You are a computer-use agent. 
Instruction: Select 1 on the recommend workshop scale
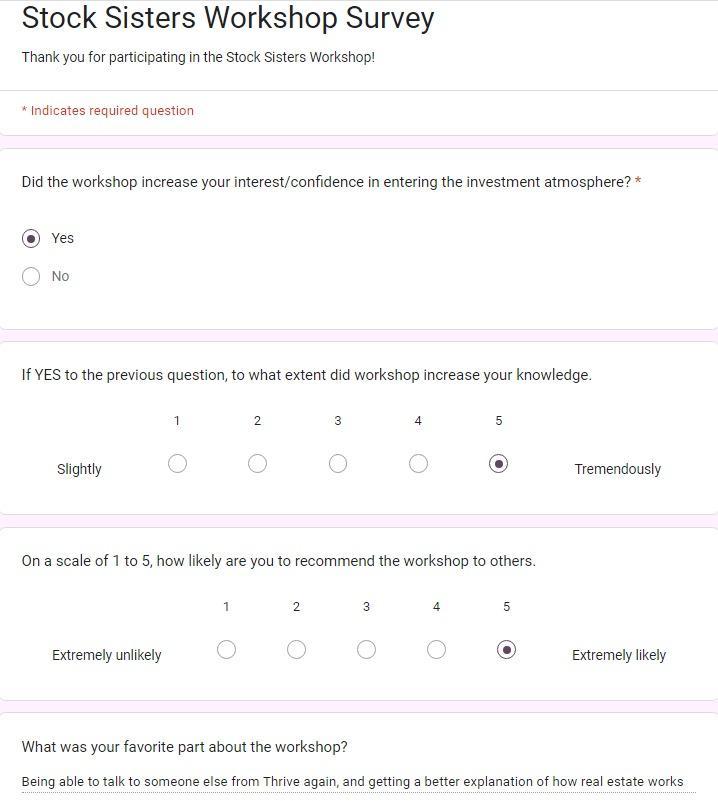[x=226, y=650]
